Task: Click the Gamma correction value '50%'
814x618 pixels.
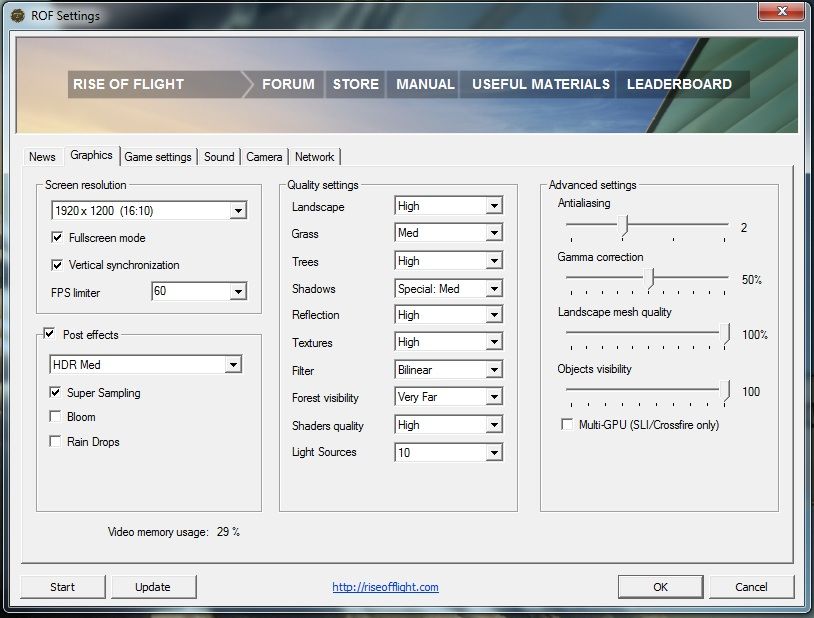Action: [751, 279]
